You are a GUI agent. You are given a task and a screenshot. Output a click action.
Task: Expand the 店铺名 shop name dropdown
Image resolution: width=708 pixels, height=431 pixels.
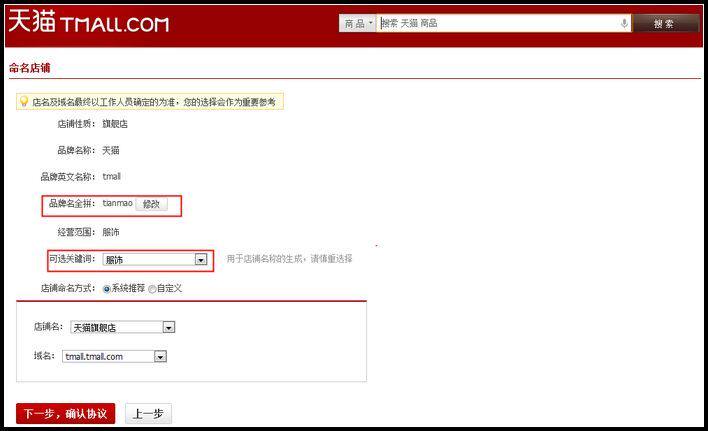click(x=122, y=327)
